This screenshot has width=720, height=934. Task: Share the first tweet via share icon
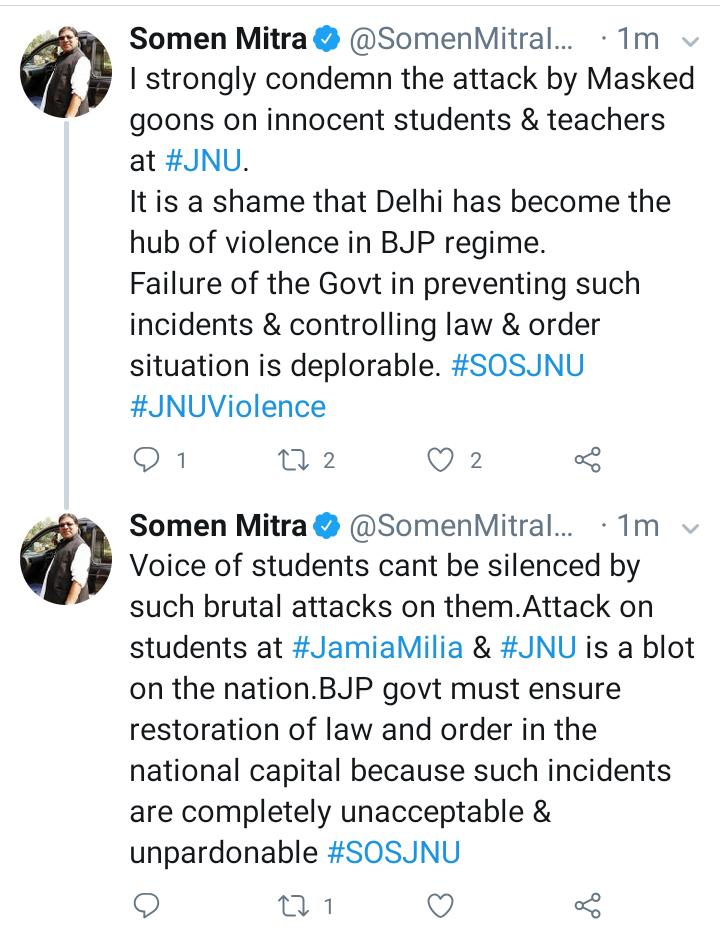pyautogui.click(x=587, y=460)
